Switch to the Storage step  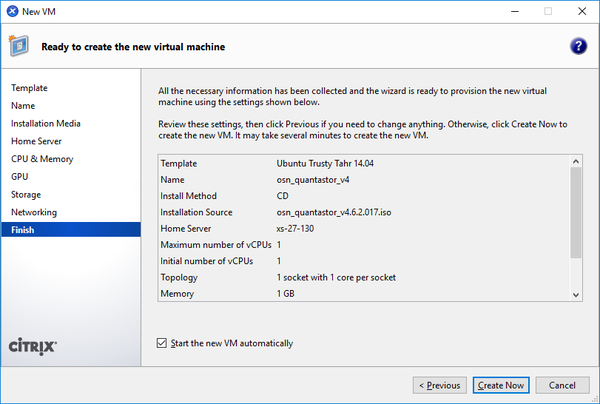(x=26, y=194)
